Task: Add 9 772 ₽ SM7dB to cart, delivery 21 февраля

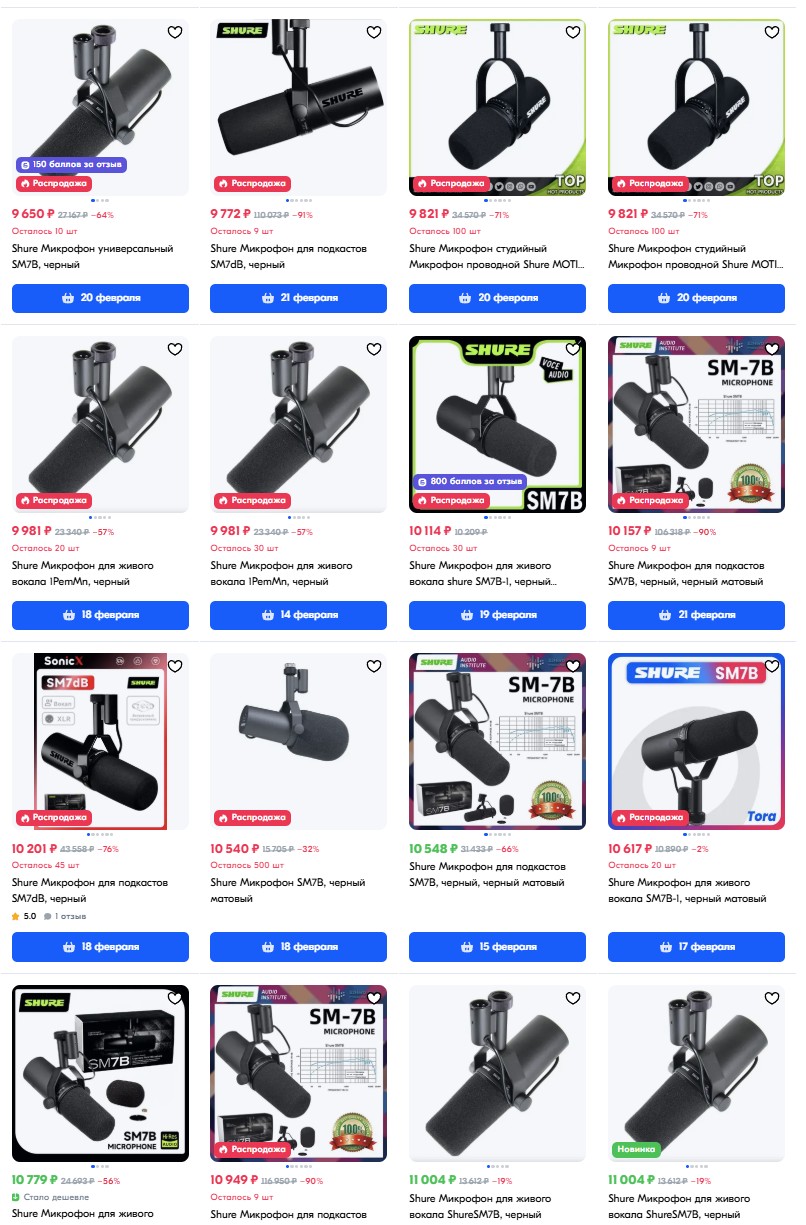Action: point(298,298)
